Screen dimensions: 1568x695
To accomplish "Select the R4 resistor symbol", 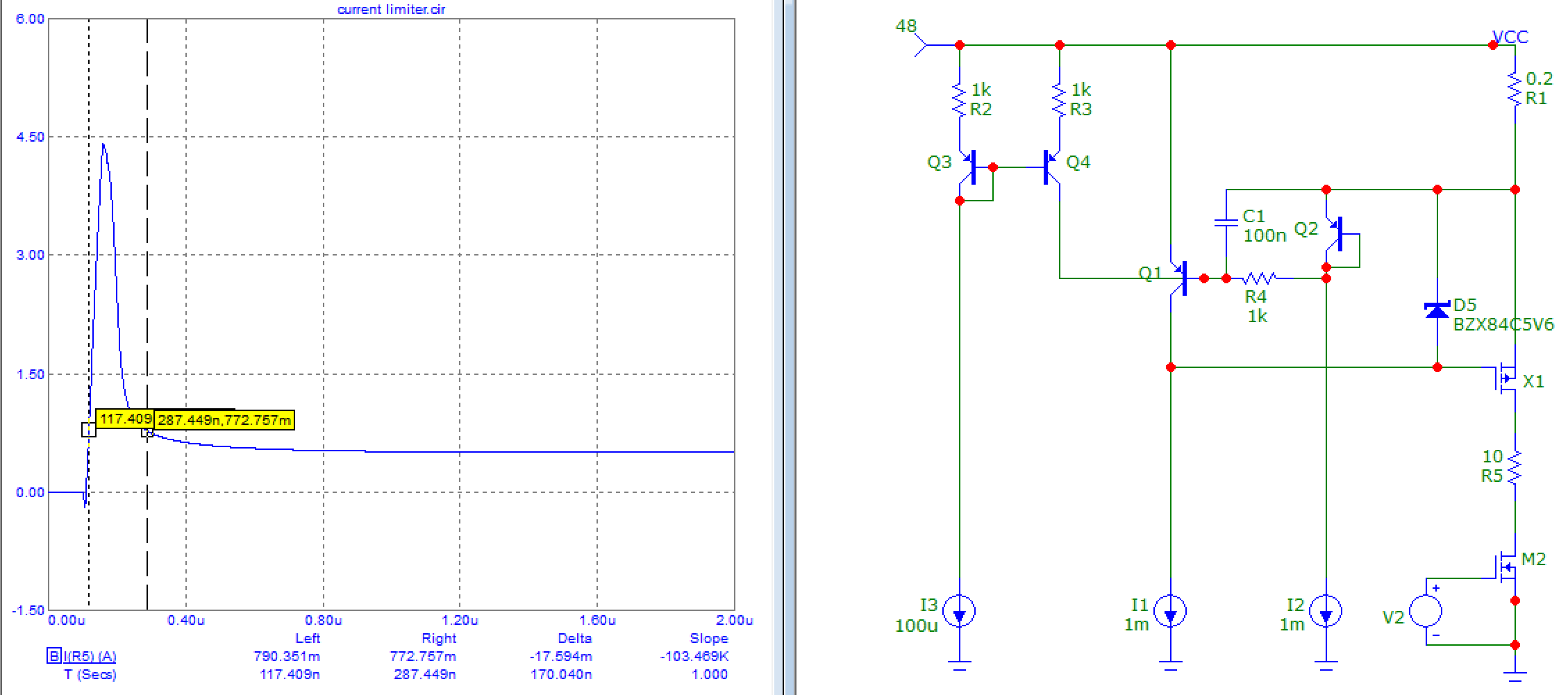I will click(1259, 278).
